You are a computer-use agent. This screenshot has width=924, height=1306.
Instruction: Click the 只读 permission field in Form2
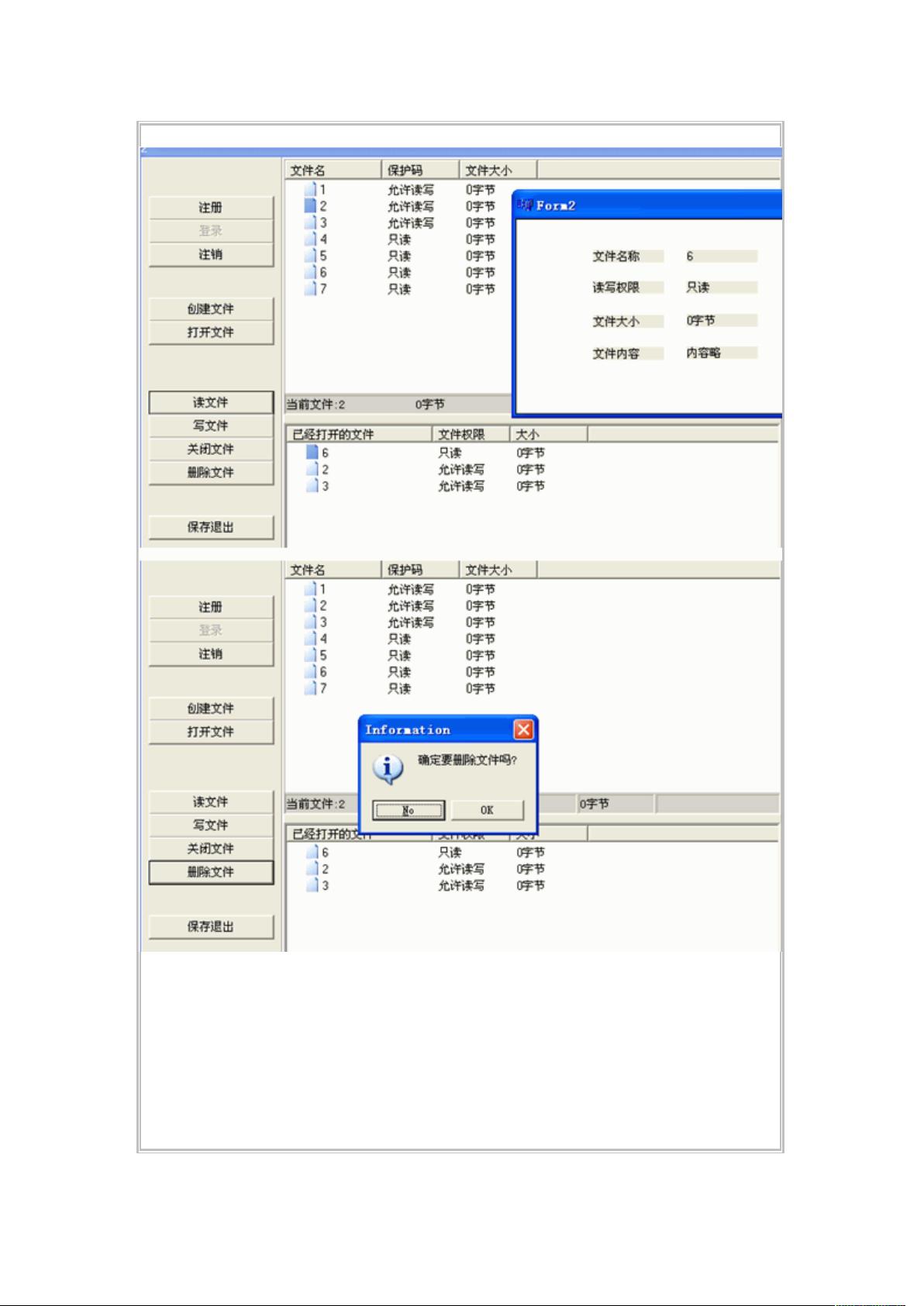pos(719,287)
